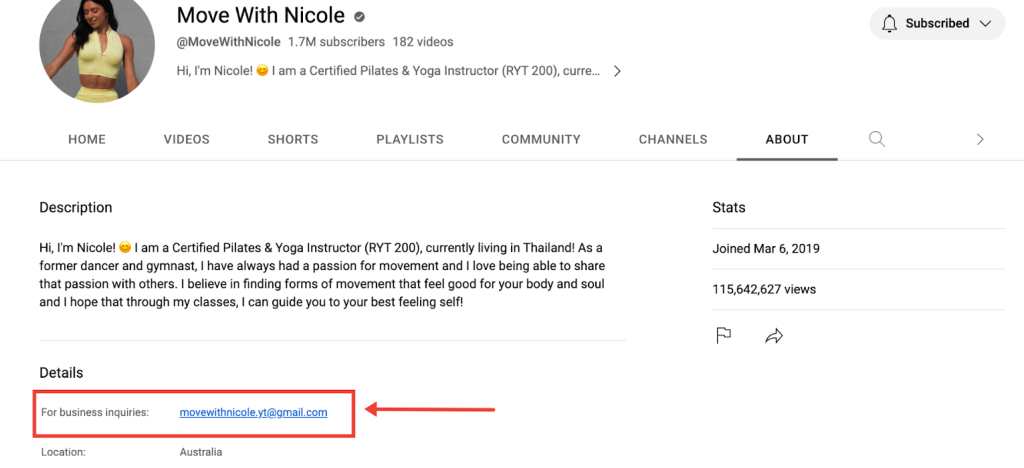This screenshot has height=468, width=1024.
Task: Click the notification bell icon
Action: 889,23
